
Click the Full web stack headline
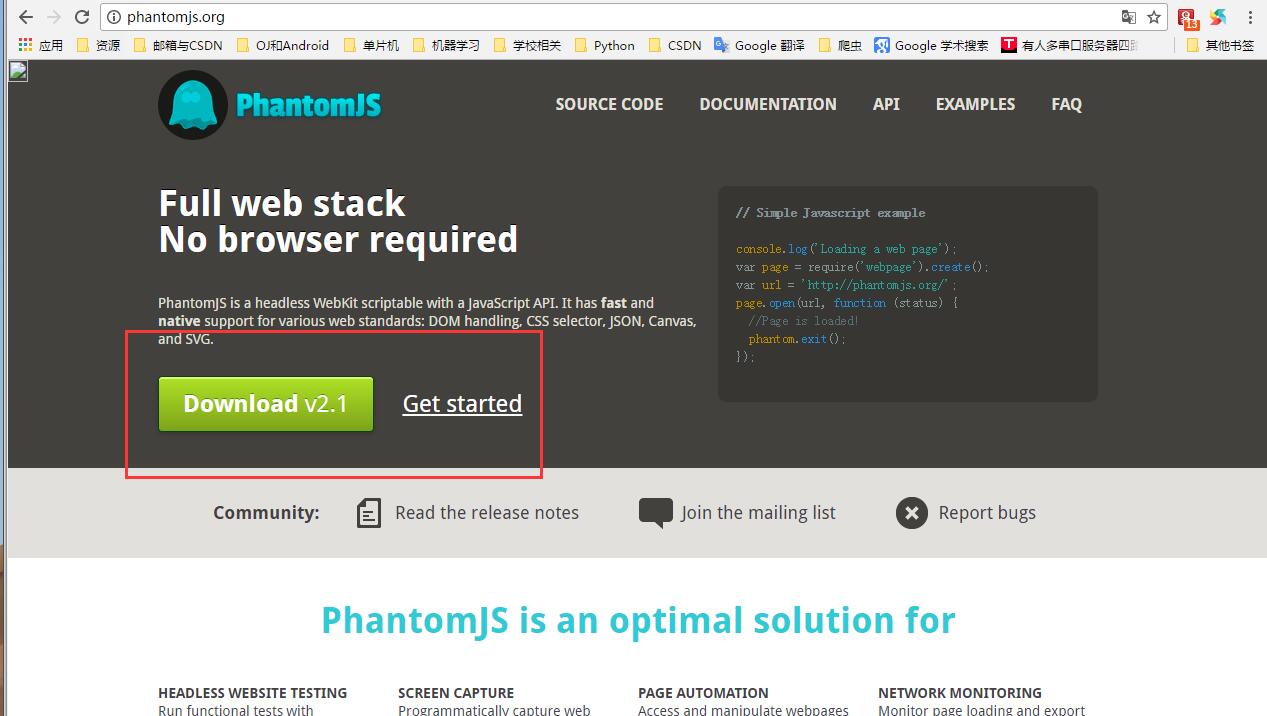pyautogui.click(x=282, y=204)
